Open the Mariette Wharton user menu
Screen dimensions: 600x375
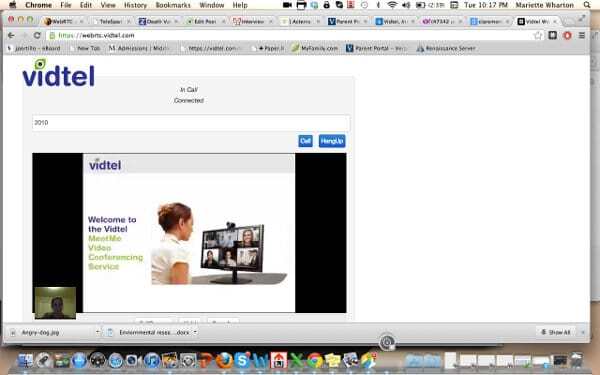tap(544, 5)
